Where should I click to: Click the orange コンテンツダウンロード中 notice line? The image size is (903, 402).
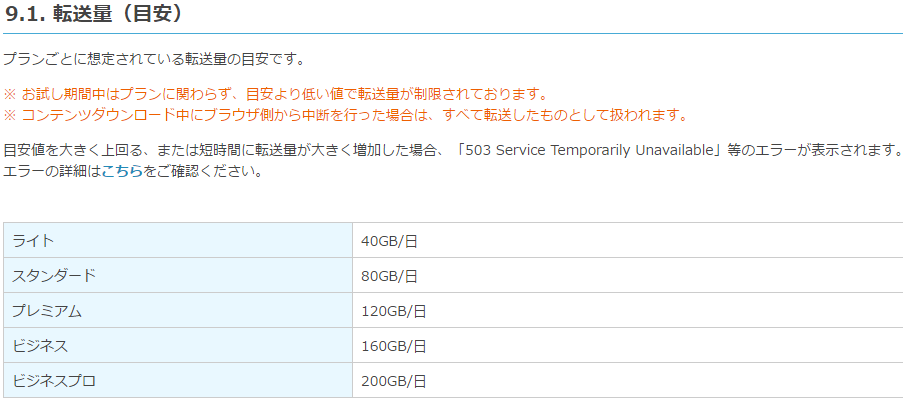[350, 114]
